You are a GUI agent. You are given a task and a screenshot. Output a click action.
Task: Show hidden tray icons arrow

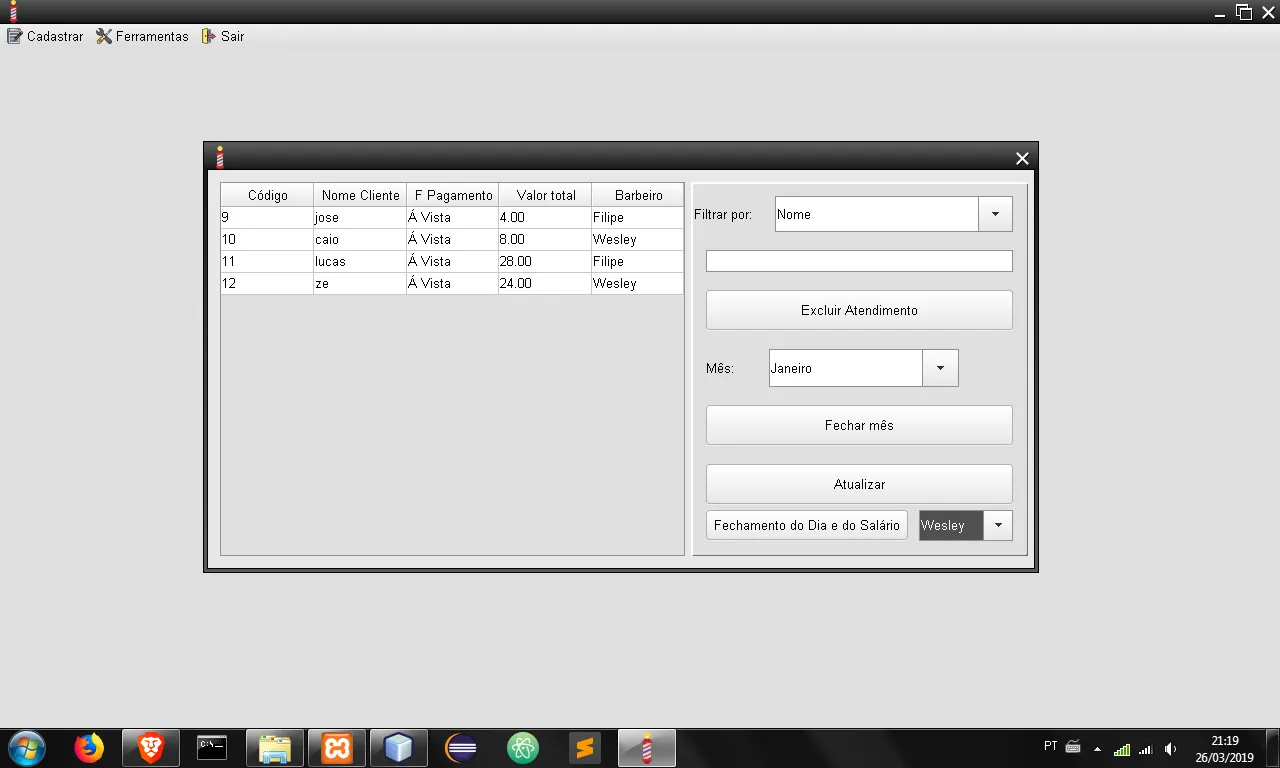(1097, 749)
